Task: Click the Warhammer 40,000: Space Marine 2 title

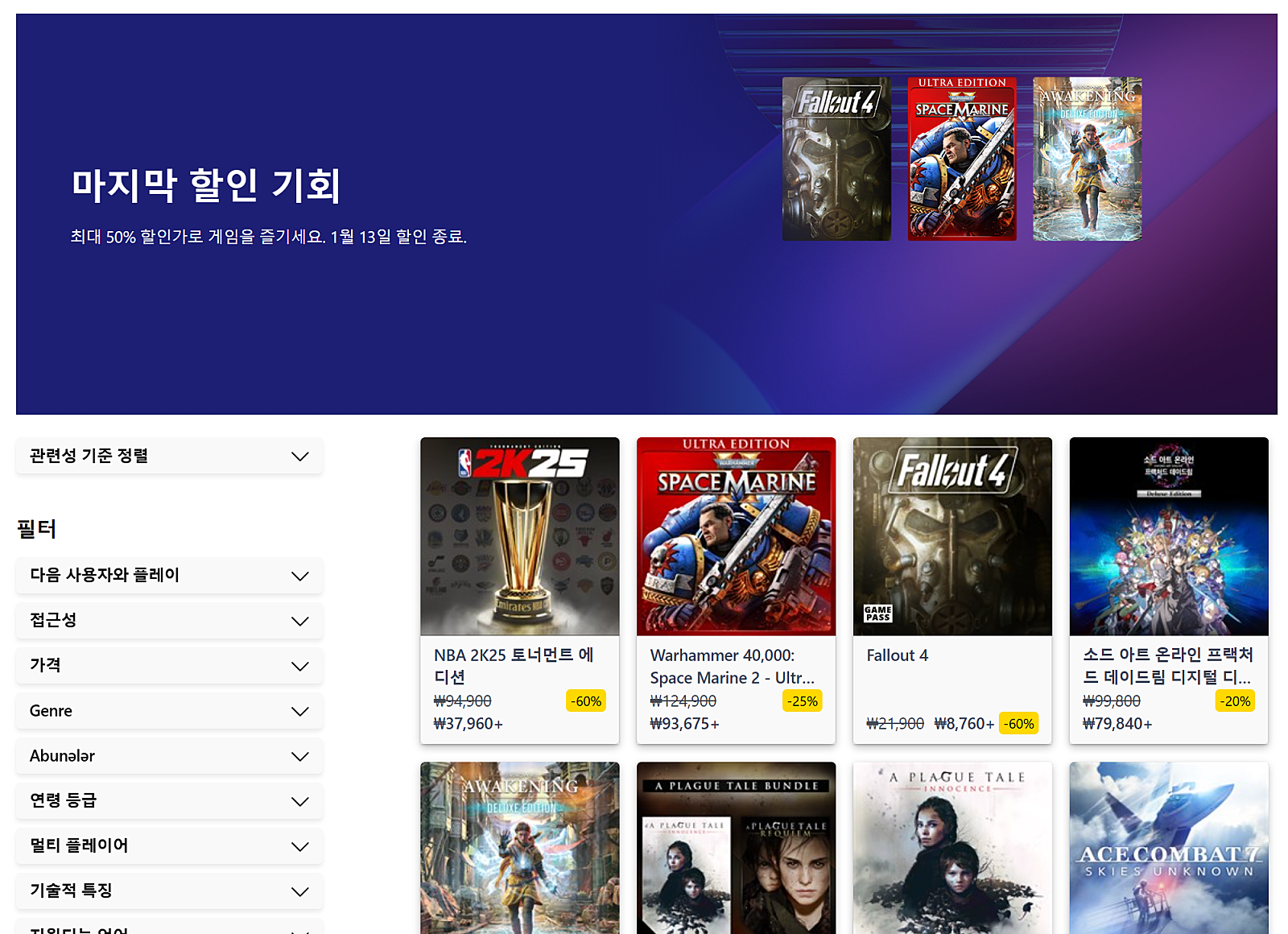Action: 733,667
